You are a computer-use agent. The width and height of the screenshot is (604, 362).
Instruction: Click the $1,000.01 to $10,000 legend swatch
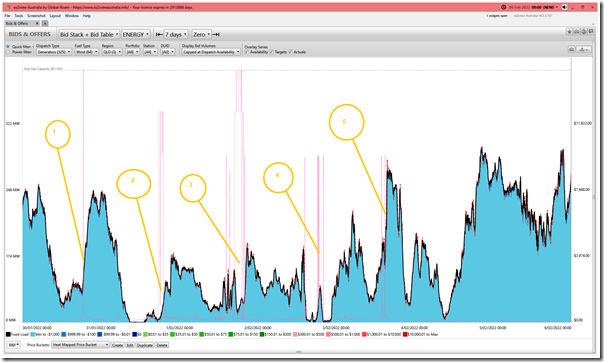(x=364, y=334)
